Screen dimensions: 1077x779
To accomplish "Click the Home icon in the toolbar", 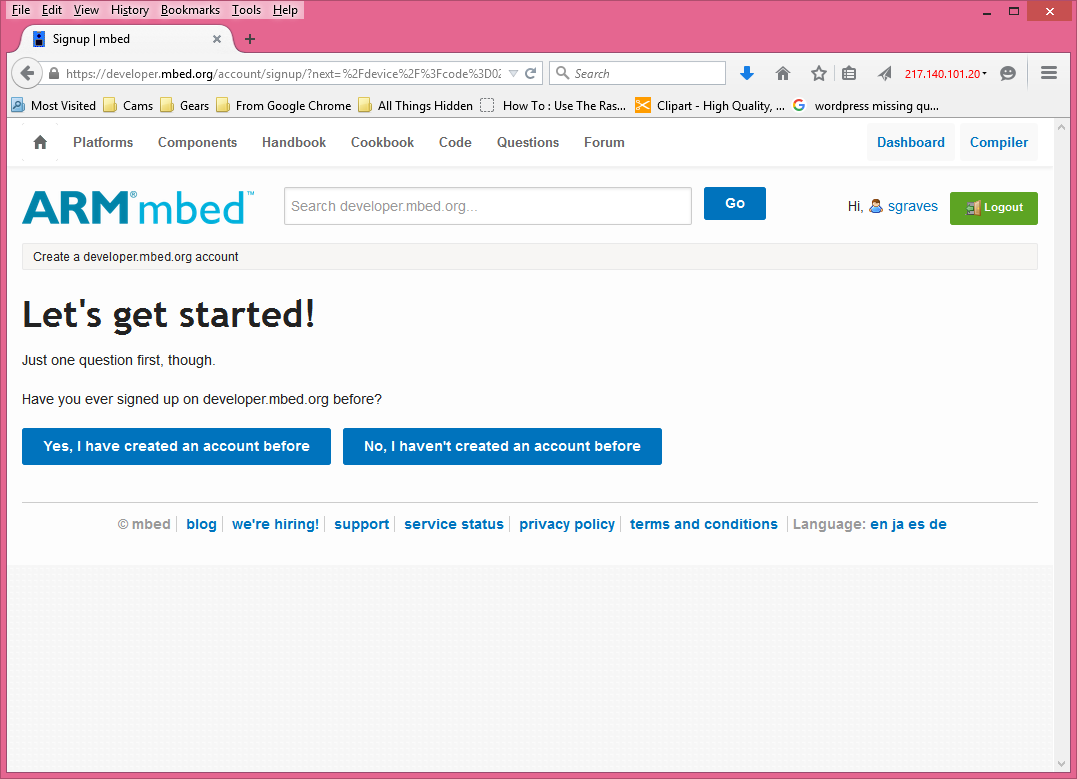I will (x=783, y=73).
